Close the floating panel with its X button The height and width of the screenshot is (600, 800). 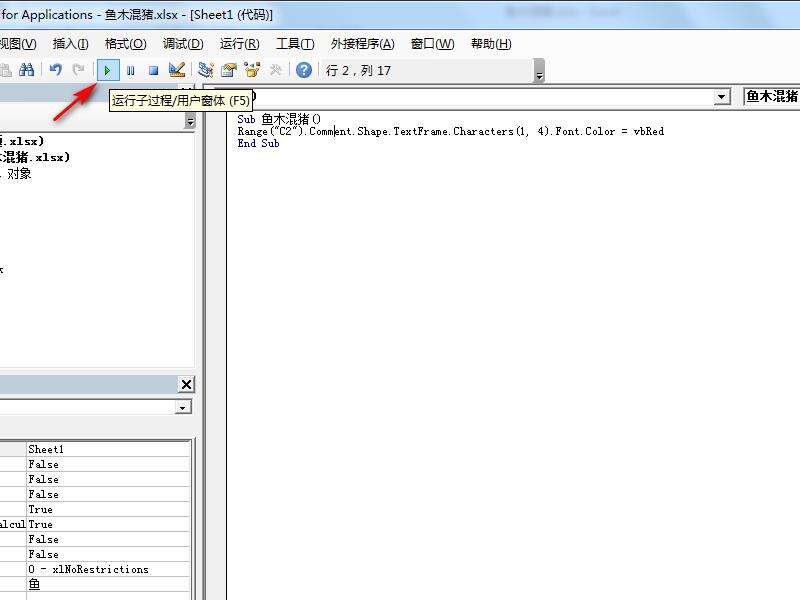coord(186,384)
